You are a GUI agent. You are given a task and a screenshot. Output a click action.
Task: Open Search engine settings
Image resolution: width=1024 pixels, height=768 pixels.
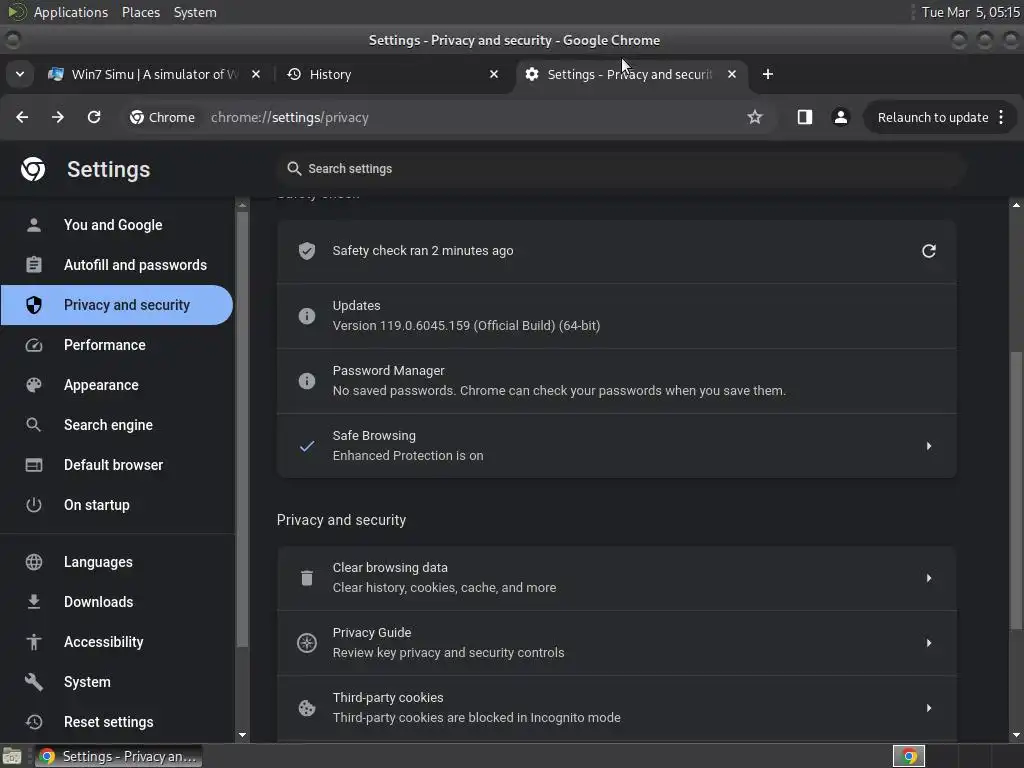pos(118,424)
